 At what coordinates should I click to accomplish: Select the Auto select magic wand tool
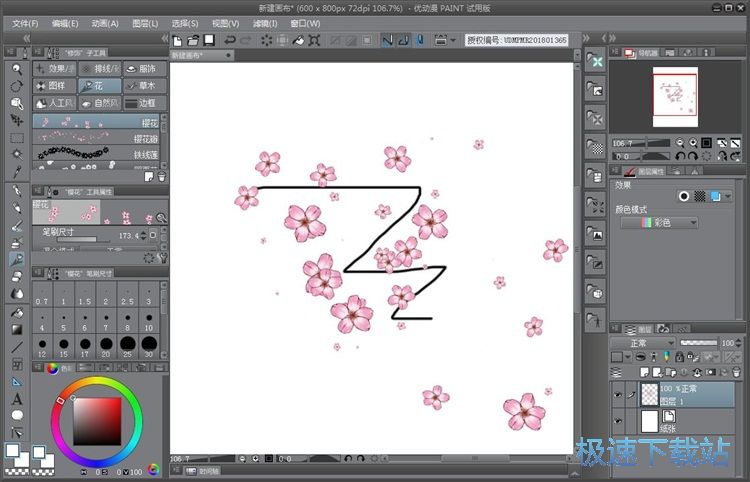(17, 154)
